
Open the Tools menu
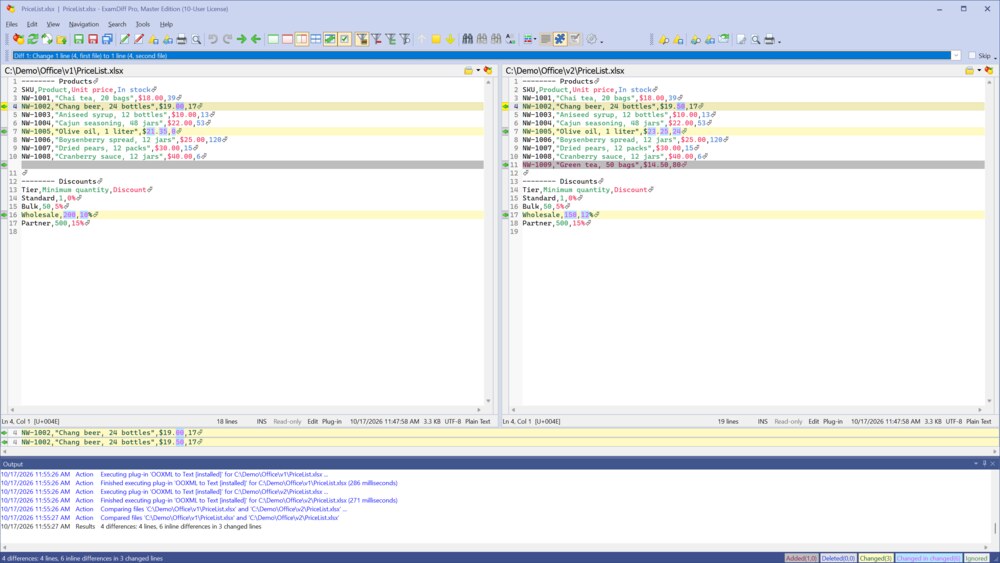point(143,24)
